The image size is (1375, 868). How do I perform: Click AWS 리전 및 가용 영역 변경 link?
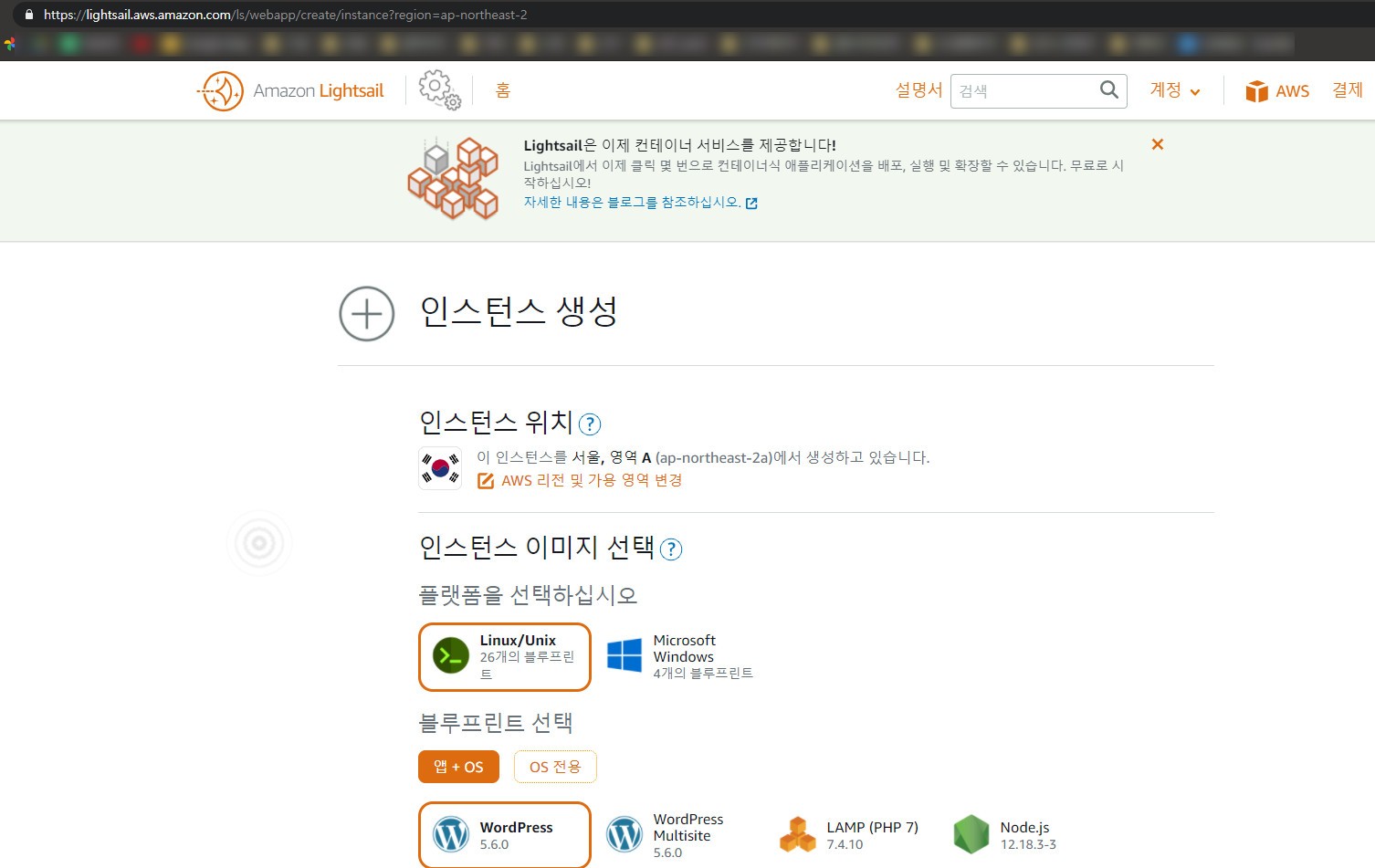coord(580,480)
